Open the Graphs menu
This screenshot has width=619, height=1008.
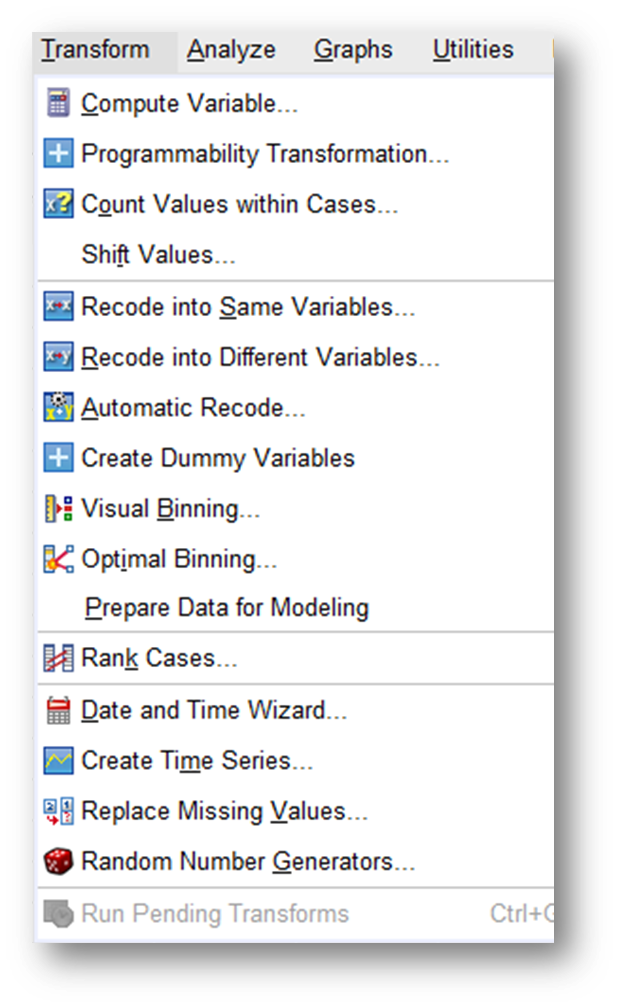tap(353, 50)
